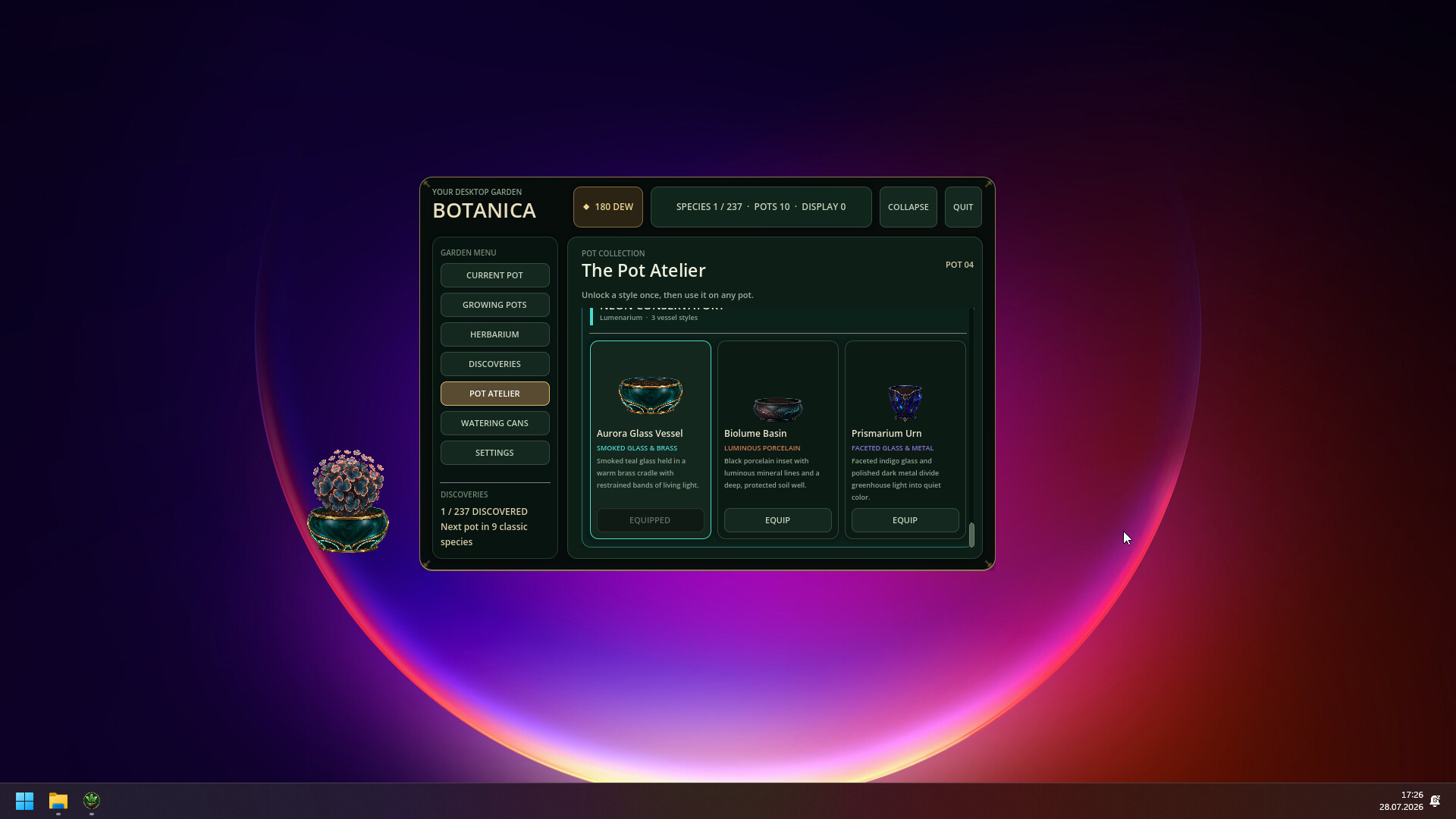Screen dimensions: 1456x819
Task: Select the Prismarium Urn pot image
Action: [x=905, y=403]
